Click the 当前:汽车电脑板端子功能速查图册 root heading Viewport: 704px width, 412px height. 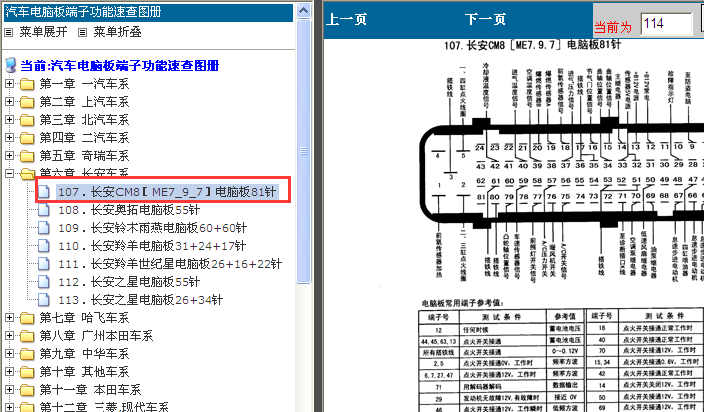tap(119, 66)
